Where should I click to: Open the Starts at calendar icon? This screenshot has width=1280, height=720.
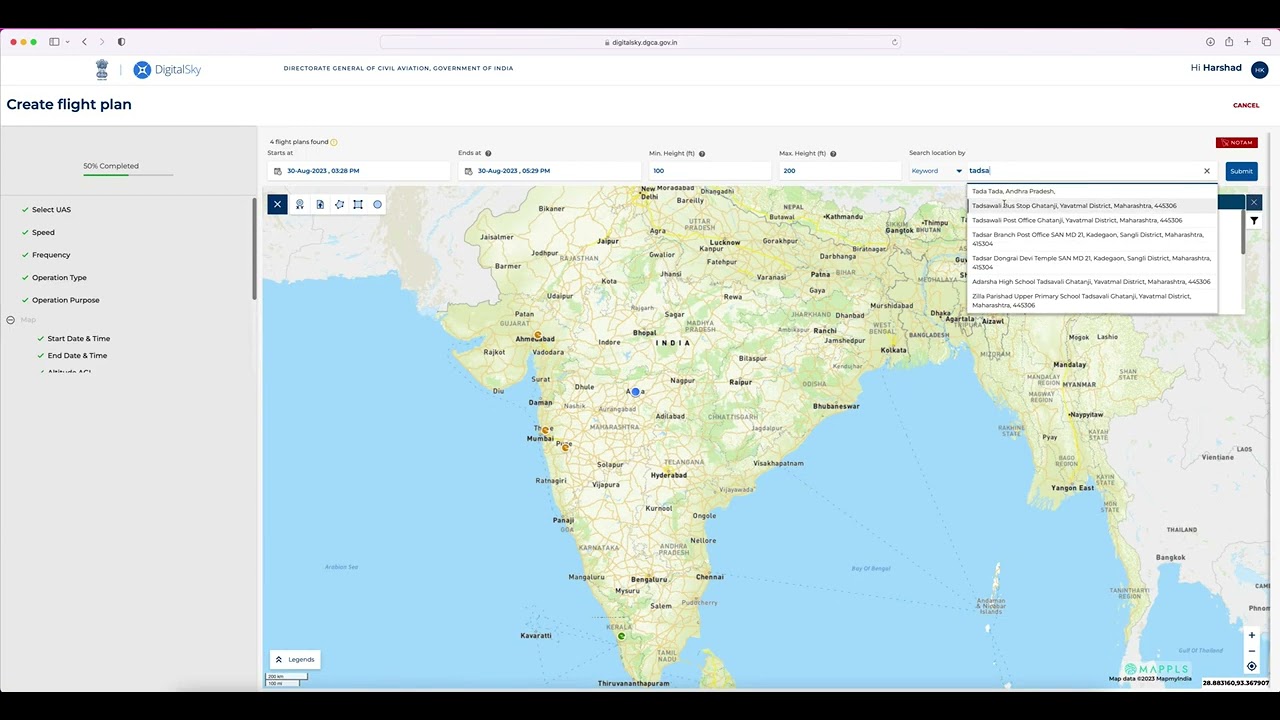(278, 171)
